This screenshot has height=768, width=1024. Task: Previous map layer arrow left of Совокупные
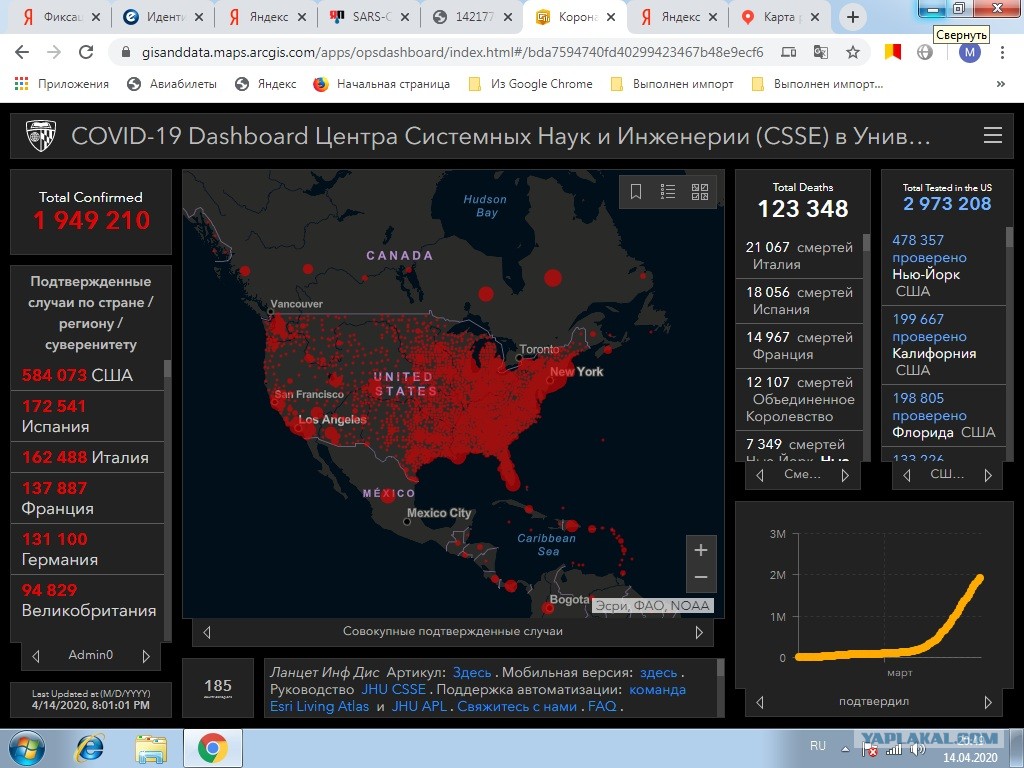click(207, 632)
